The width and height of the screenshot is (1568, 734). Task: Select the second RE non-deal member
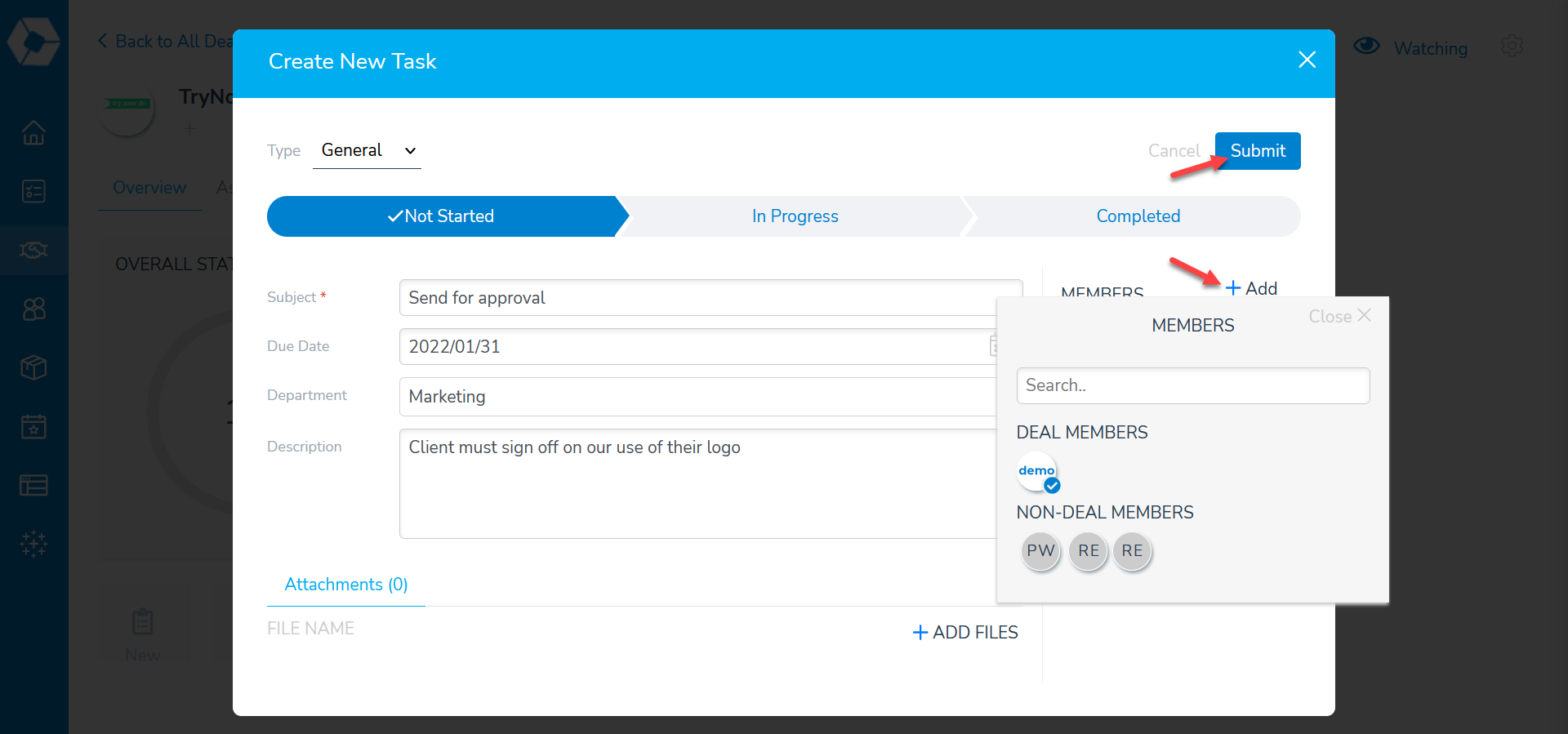(1132, 551)
